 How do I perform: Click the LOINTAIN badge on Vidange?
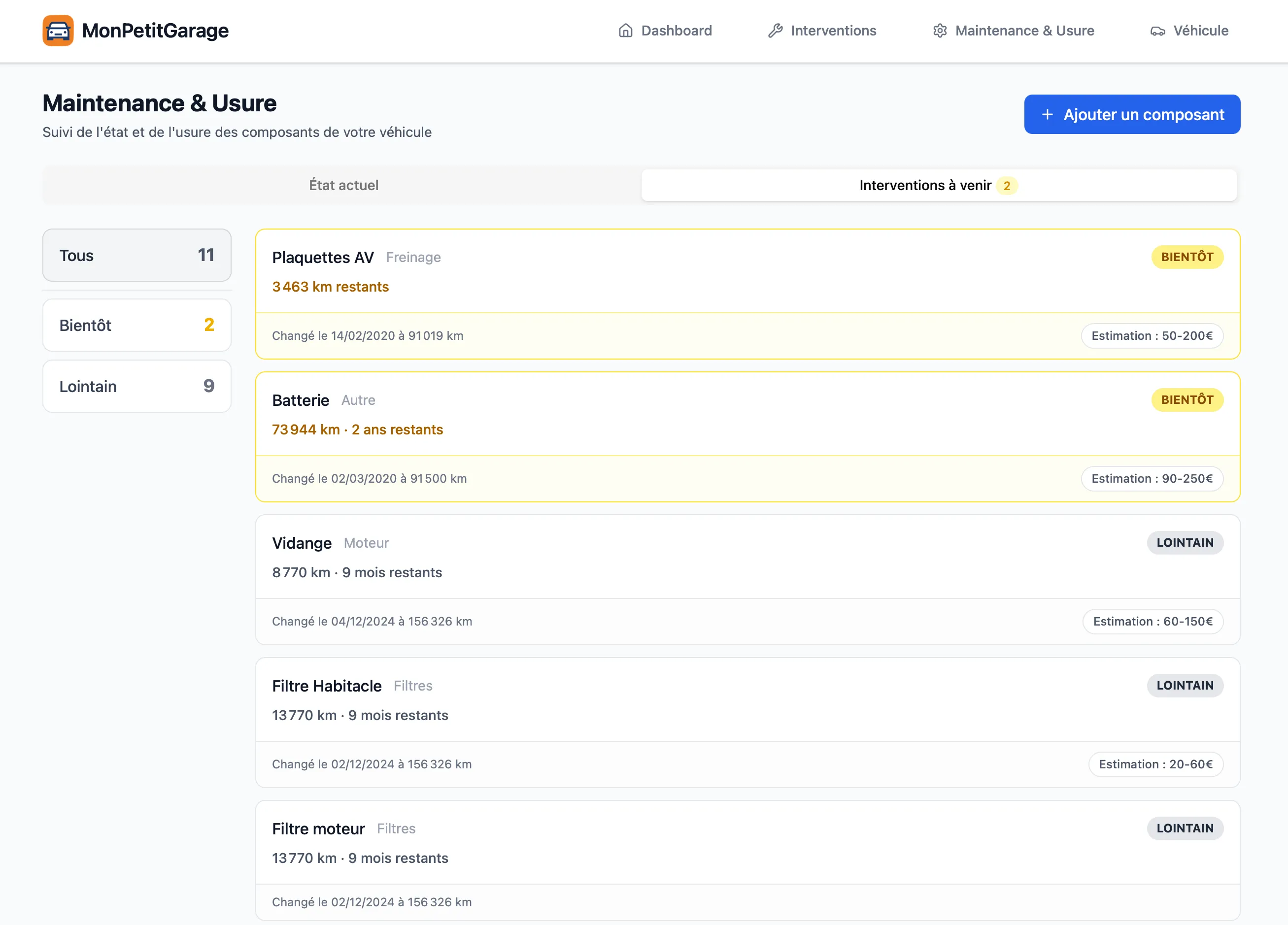click(x=1185, y=543)
